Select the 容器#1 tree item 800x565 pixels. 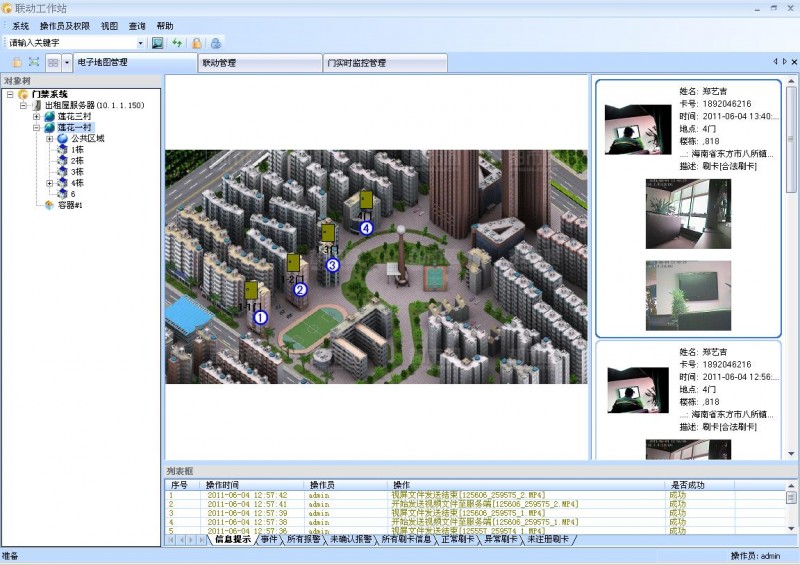tap(70, 205)
